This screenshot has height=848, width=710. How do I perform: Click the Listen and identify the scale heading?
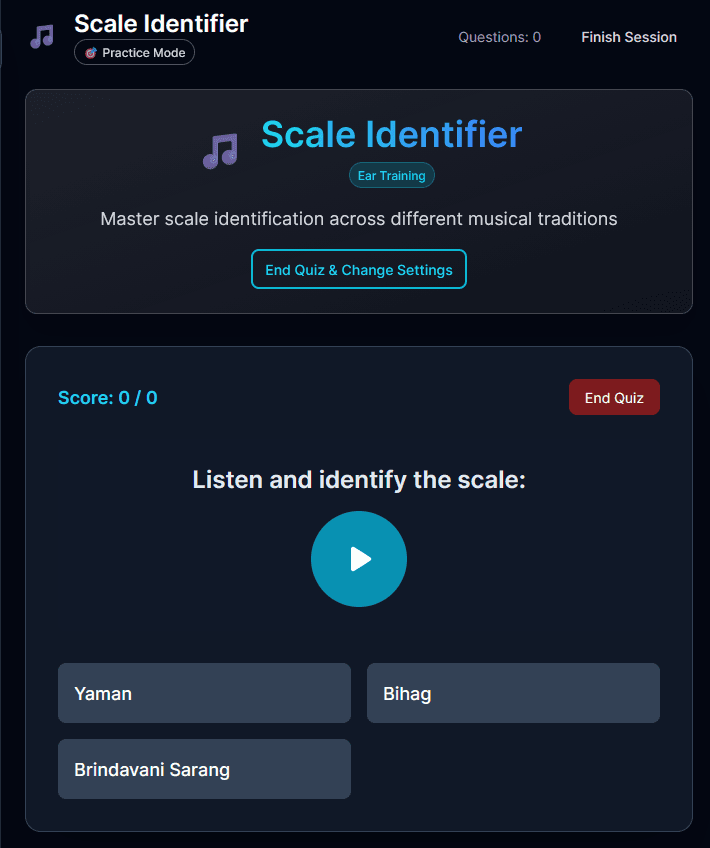pyautogui.click(x=359, y=479)
